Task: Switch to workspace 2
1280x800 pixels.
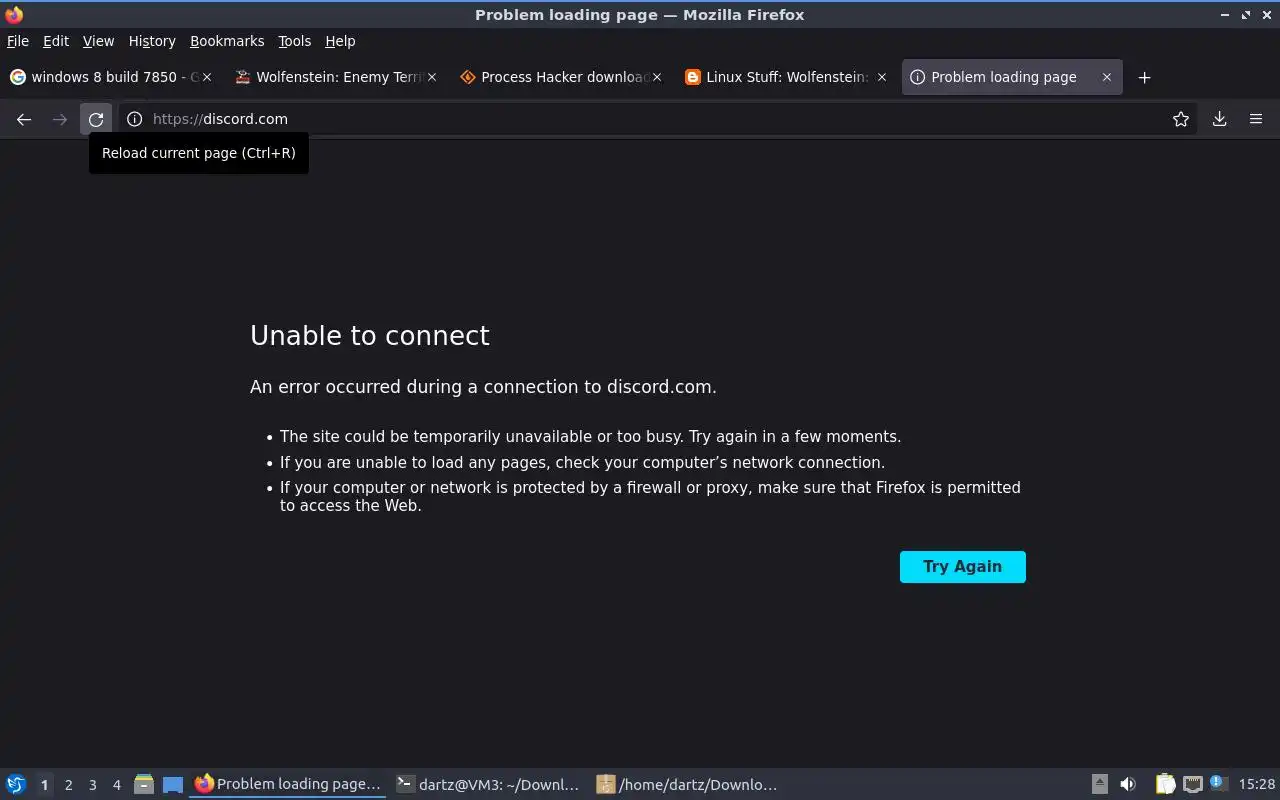Action: click(68, 785)
